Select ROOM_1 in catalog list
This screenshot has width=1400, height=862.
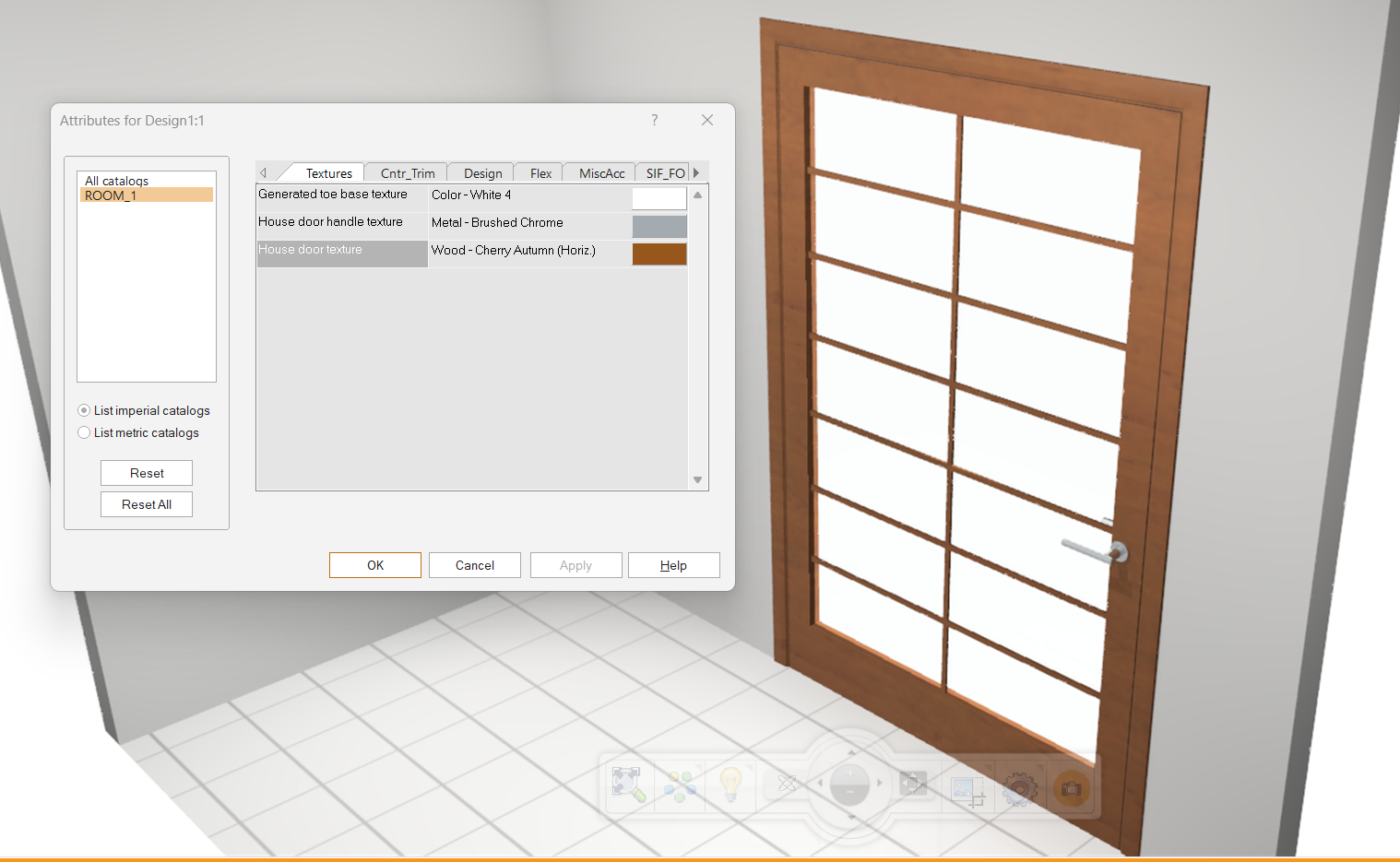[x=111, y=195]
